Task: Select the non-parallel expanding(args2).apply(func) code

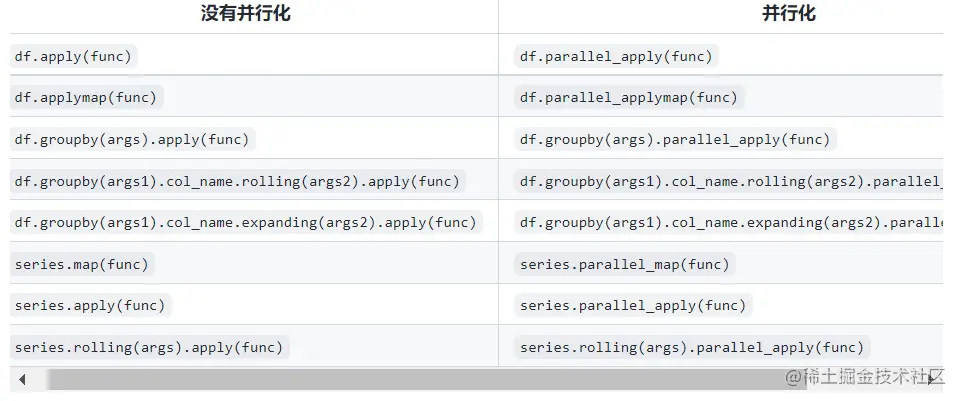Action: (246, 222)
